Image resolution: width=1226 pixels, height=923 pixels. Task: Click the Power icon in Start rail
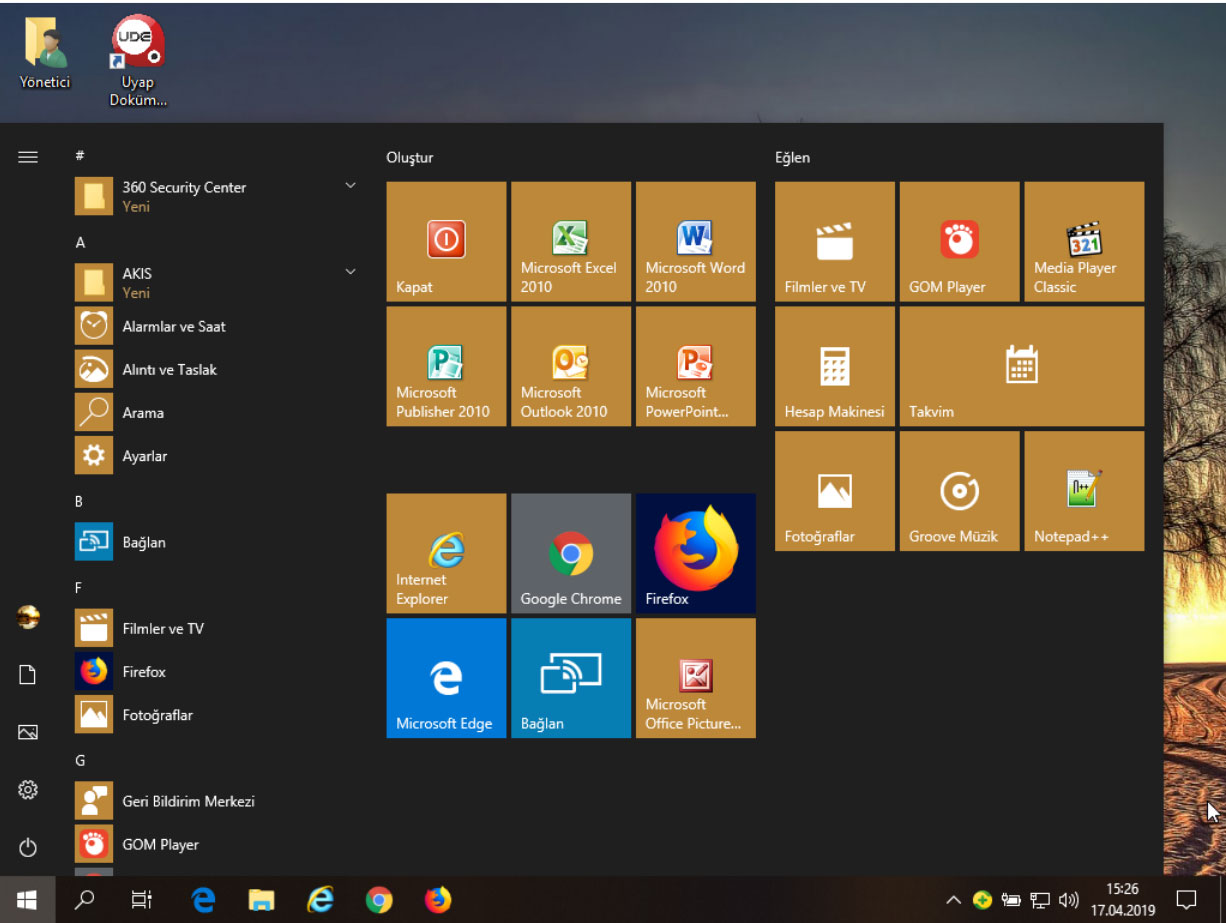(28, 848)
